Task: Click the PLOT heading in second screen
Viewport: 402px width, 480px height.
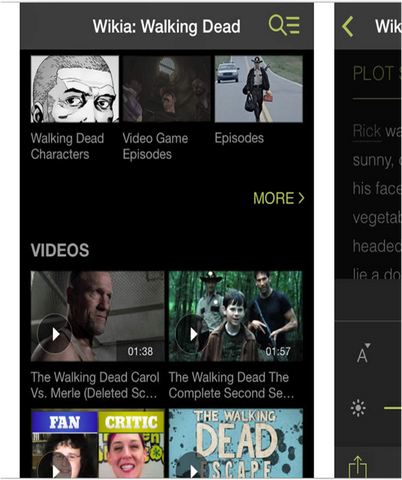Action: (377, 73)
